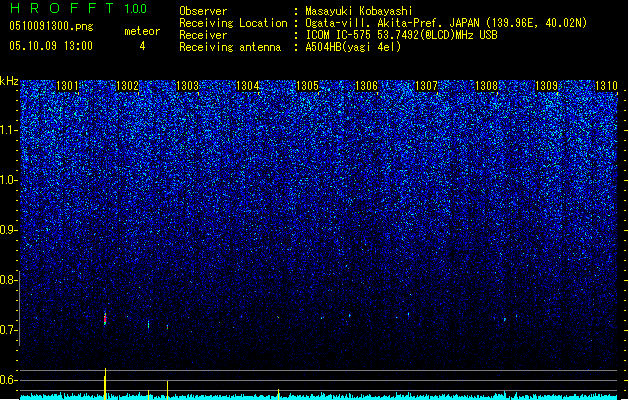Click the meteor label
The height and width of the screenshot is (400, 629).
142,31
